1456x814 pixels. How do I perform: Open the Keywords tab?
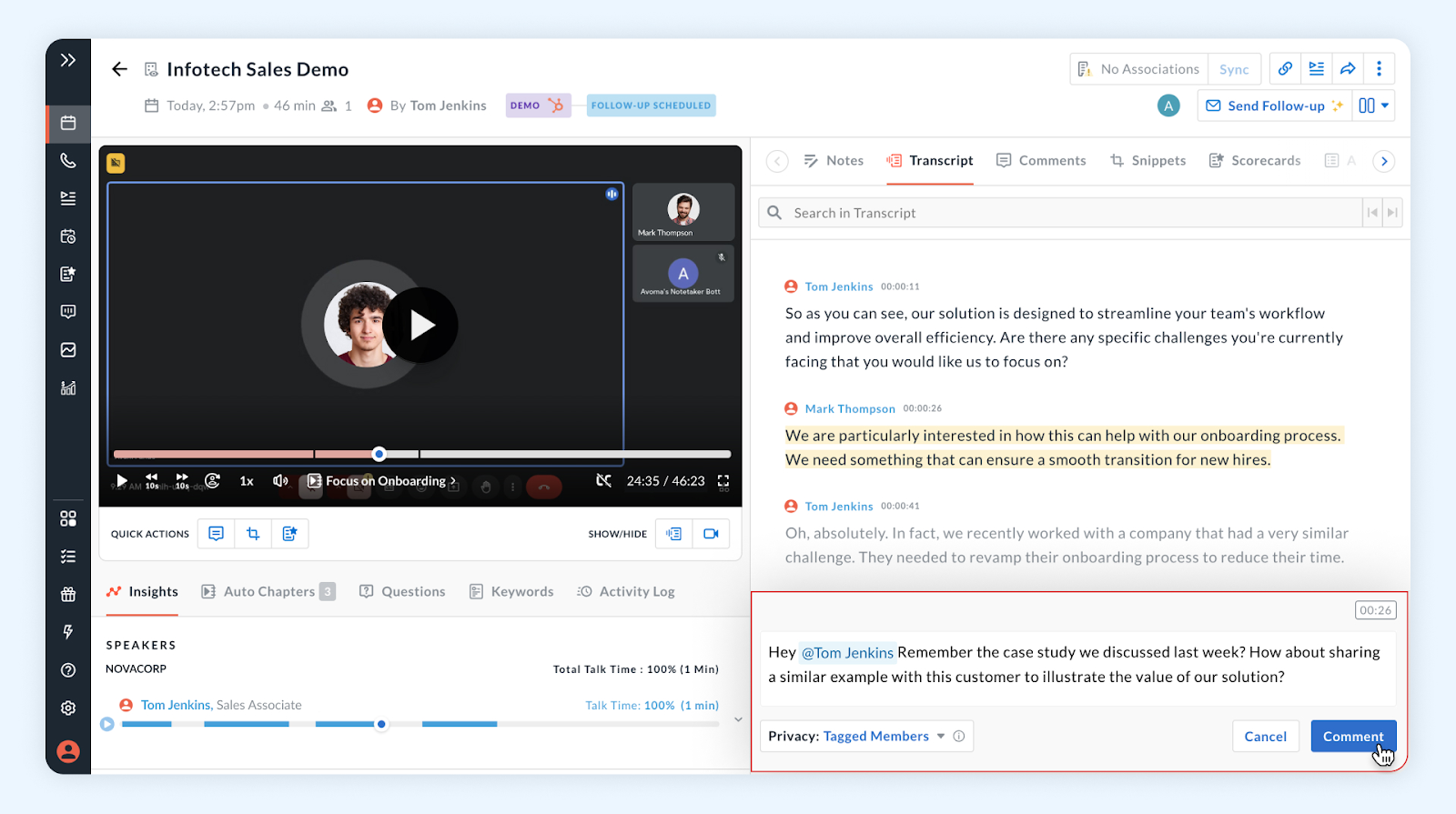[x=511, y=592]
